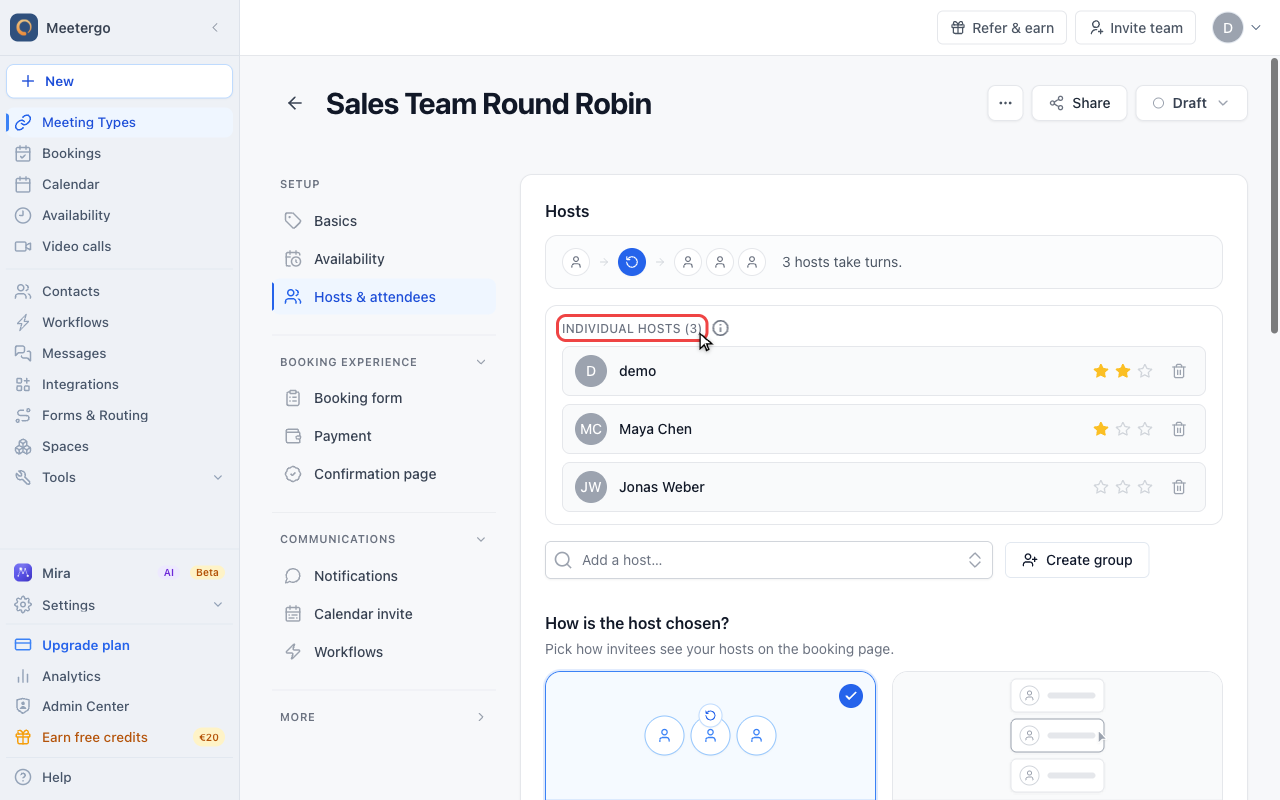Image resolution: width=1280 pixels, height=800 pixels.
Task: Open Integrations in sidebar
Action: (119, 384)
